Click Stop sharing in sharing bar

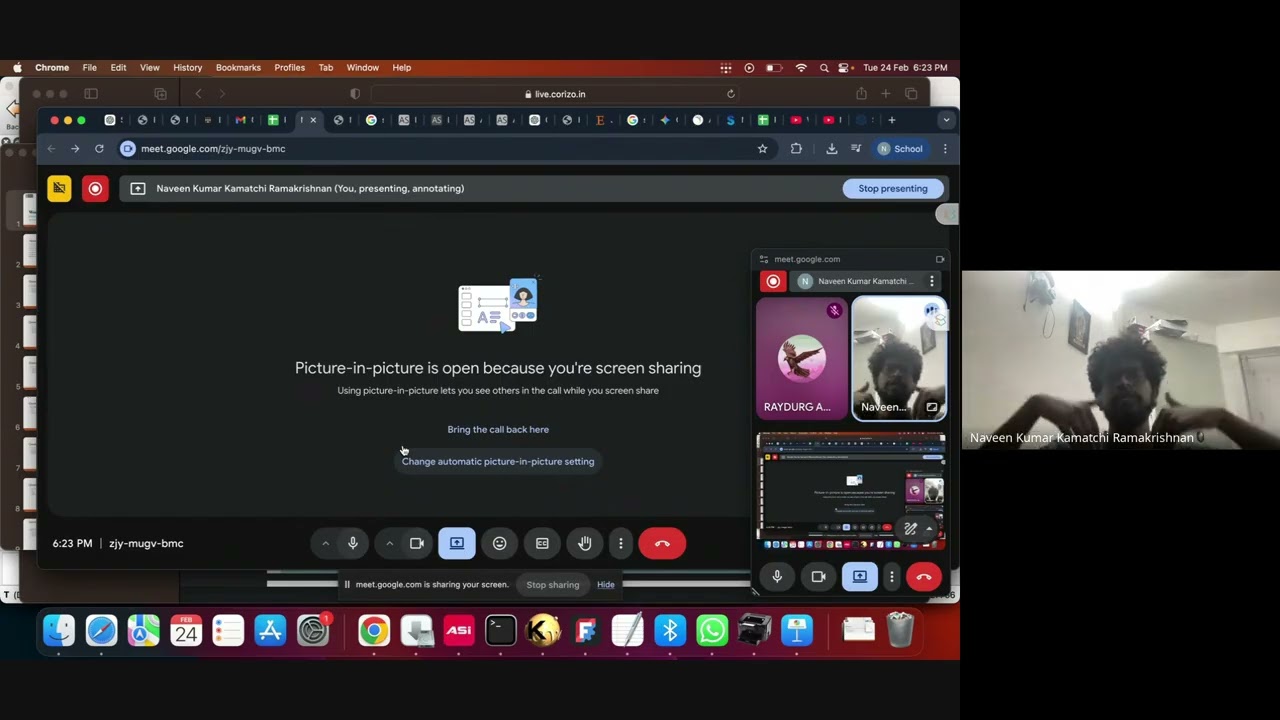[x=553, y=584]
